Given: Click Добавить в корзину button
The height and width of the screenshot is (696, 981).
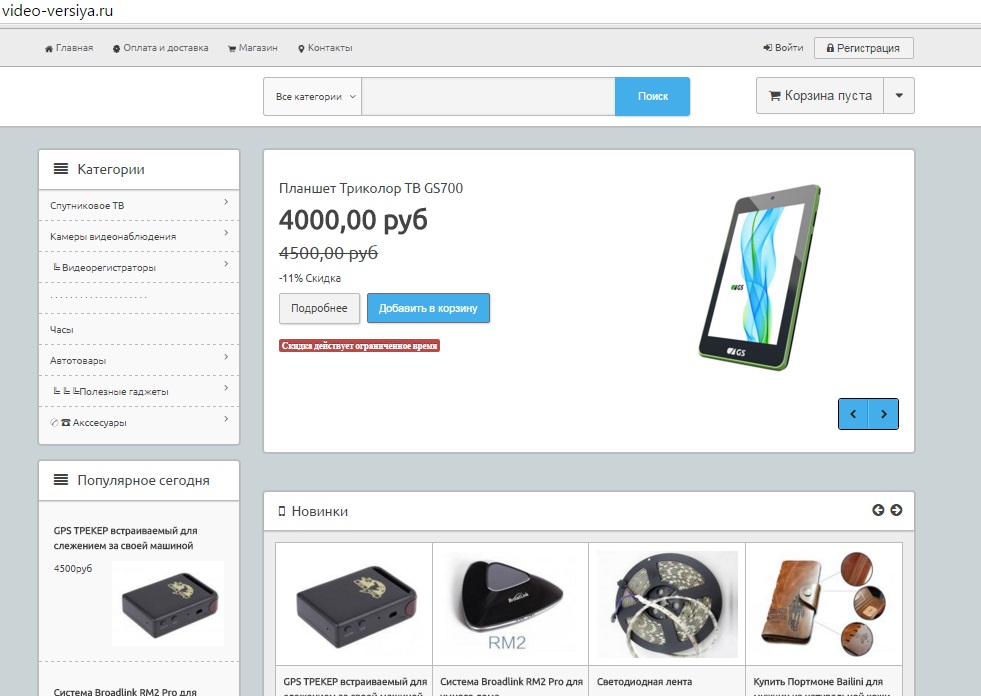Looking at the screenshot, I should (x=428, y=309).
